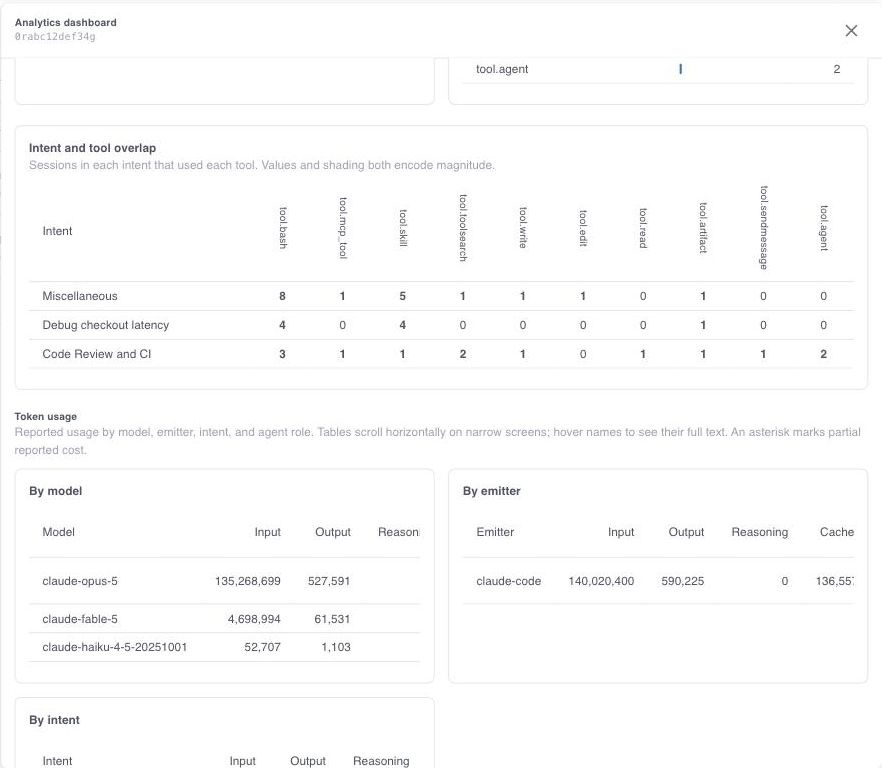The height and width of the screenshot is (768, 882).
Task: Click the Analytics dashboard title
Action: pos(66,23)
